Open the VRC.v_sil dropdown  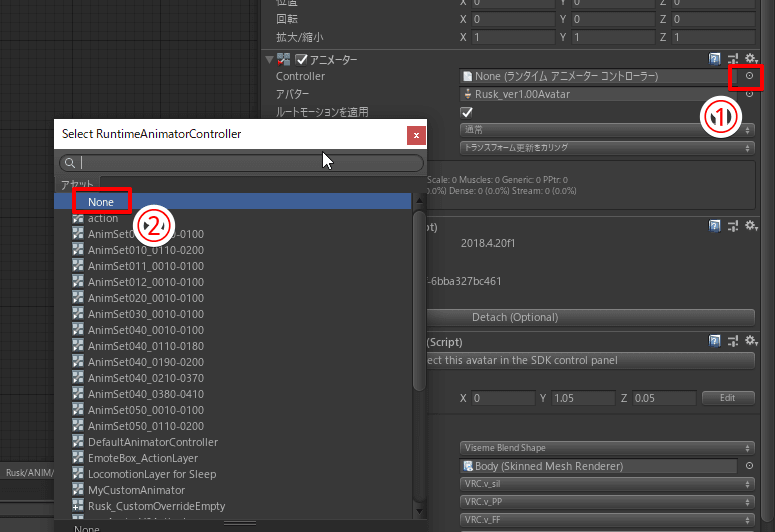pos(607,484)
